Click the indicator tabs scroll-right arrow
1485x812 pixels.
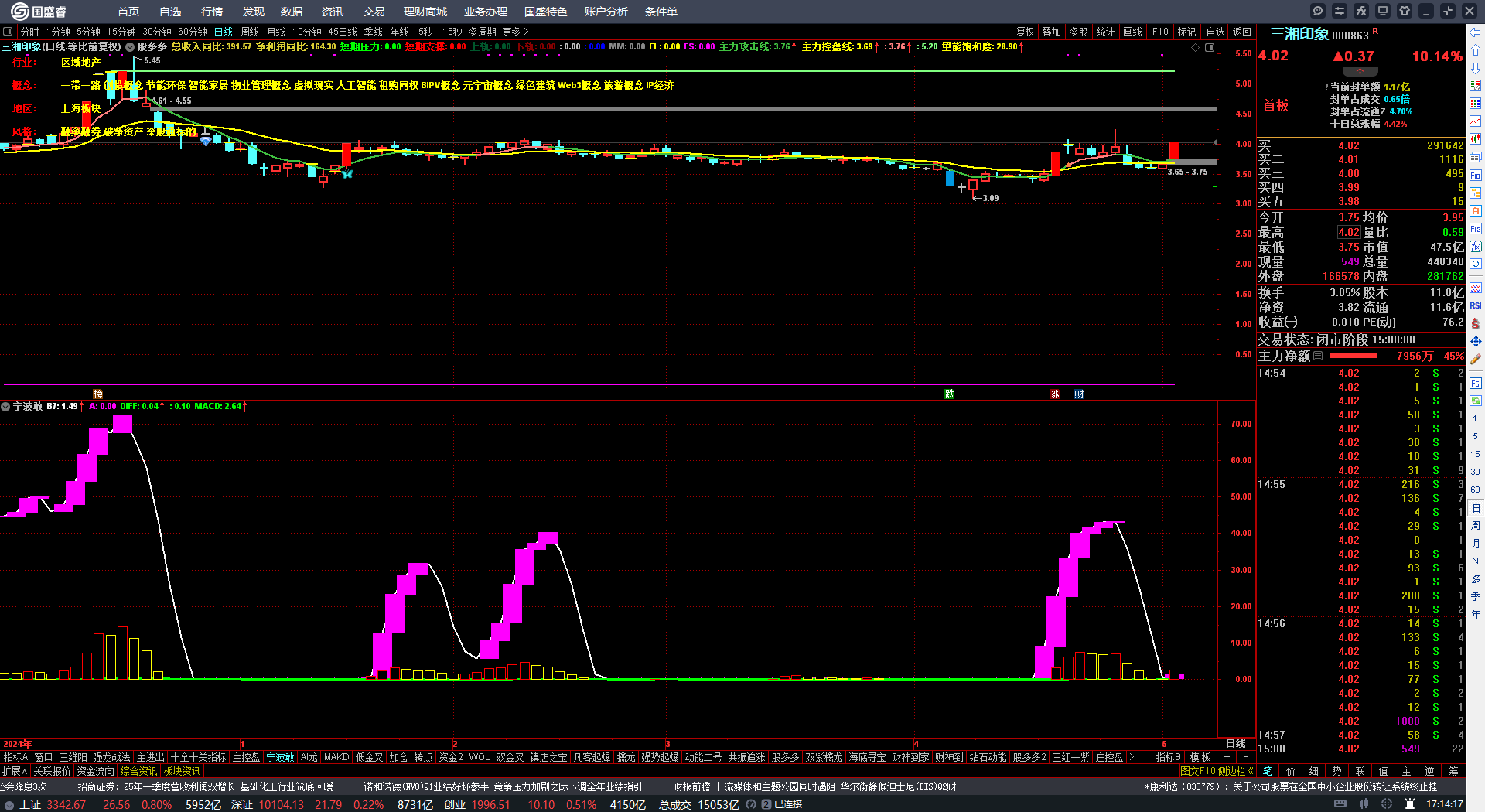(1132, 757)
